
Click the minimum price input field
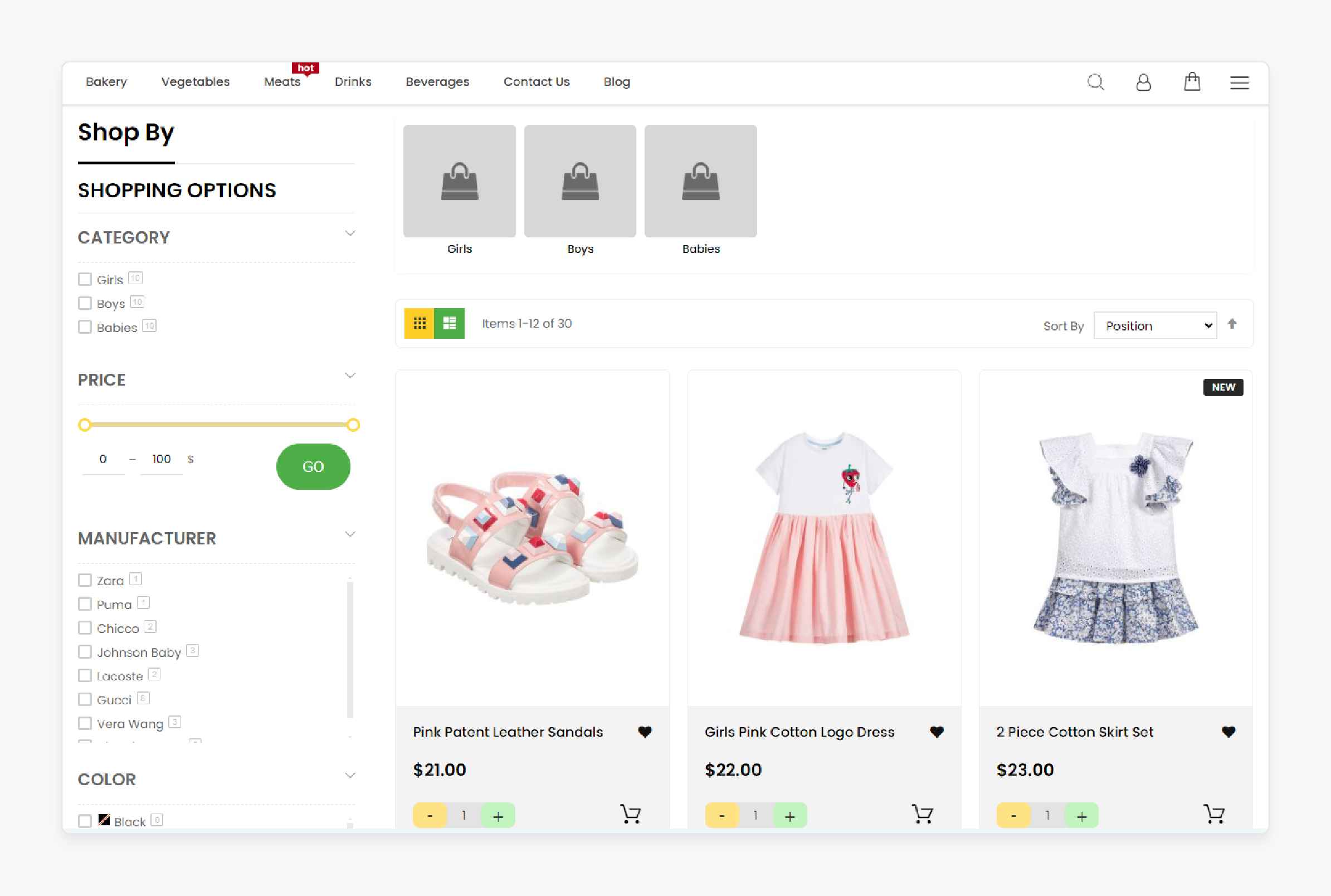tap(104, 460)
